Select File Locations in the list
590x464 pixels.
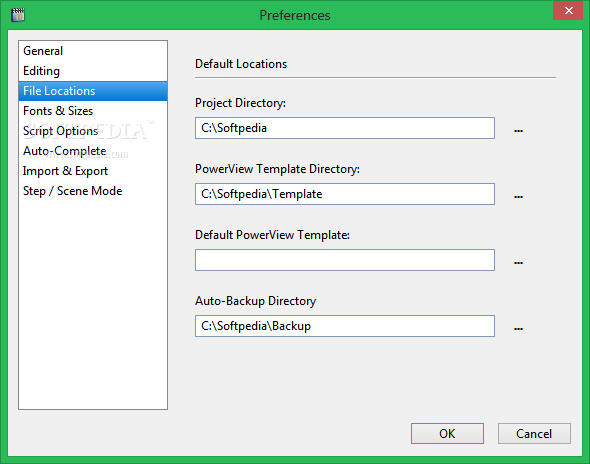point(93,91)
